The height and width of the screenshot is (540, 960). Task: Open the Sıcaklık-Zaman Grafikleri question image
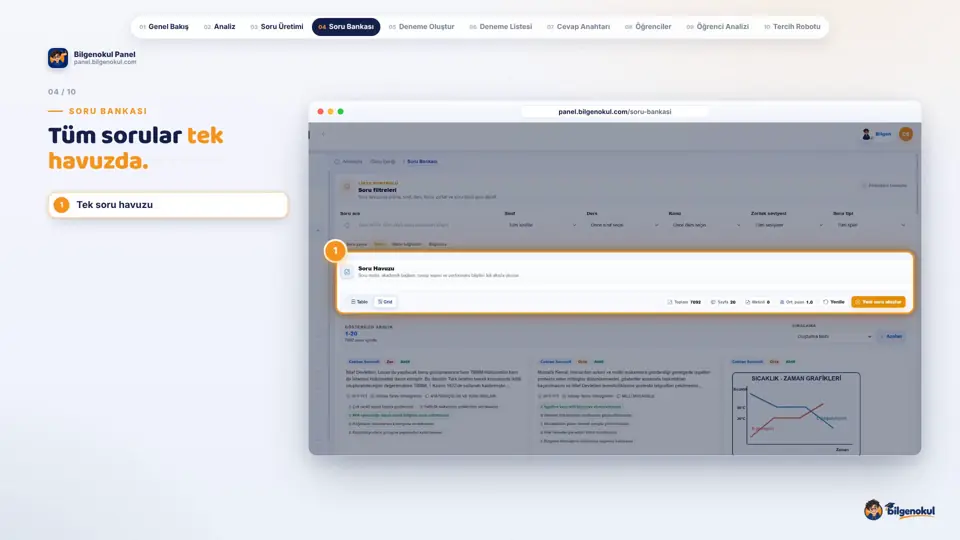796,414
